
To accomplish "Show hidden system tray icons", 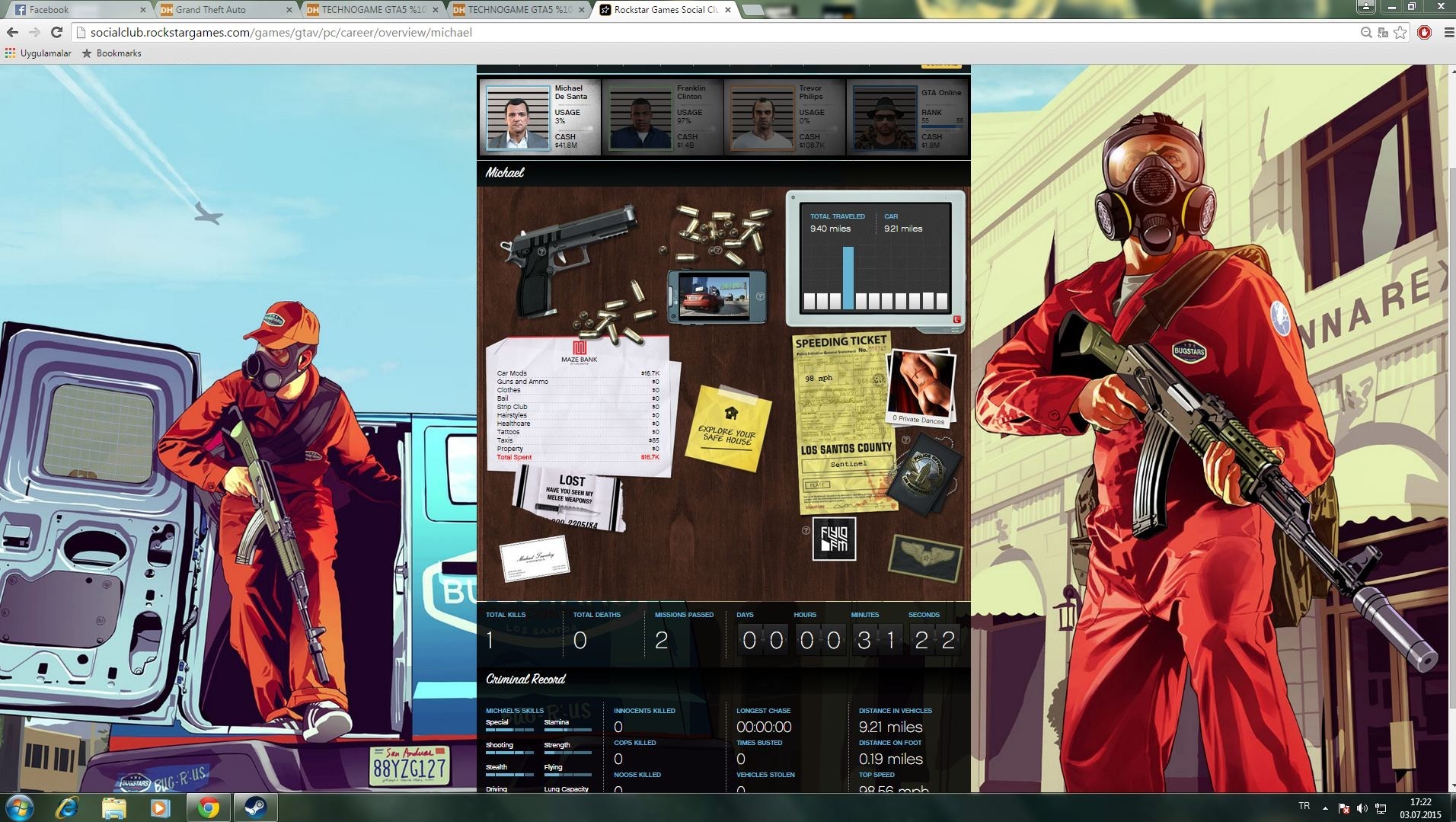I will point(1325,808).
